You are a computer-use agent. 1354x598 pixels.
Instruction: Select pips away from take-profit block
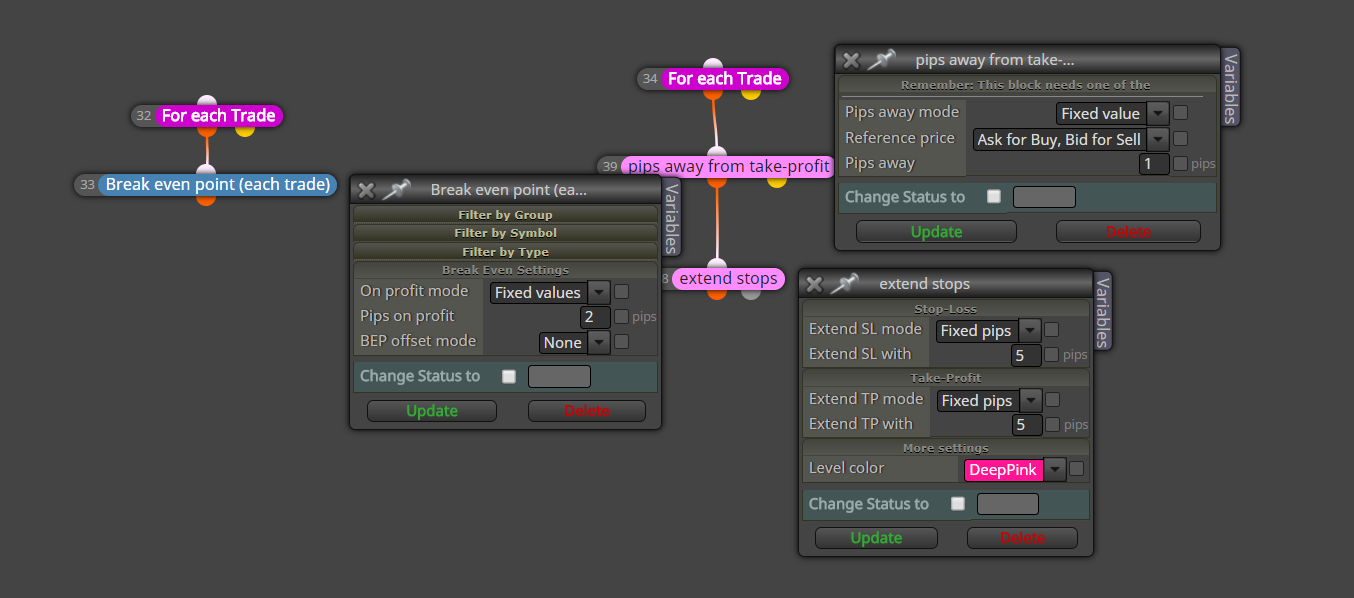[x=727, y=166]
